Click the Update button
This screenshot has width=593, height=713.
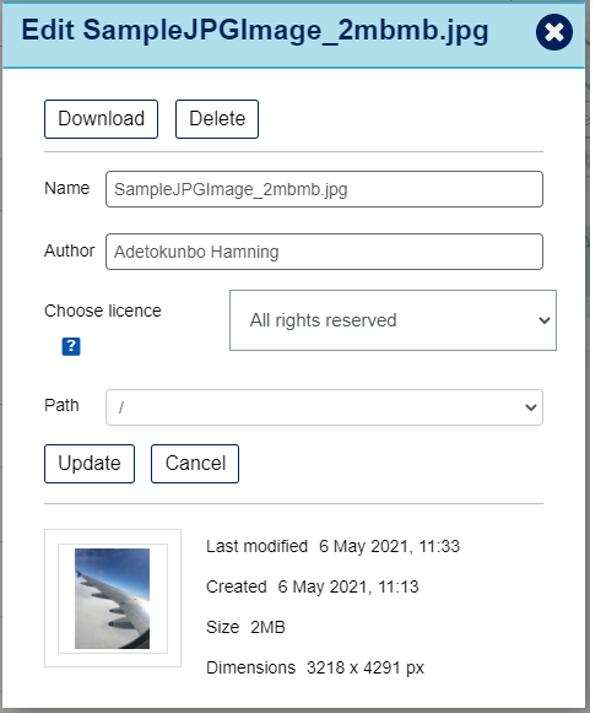(x=90, y=464)
